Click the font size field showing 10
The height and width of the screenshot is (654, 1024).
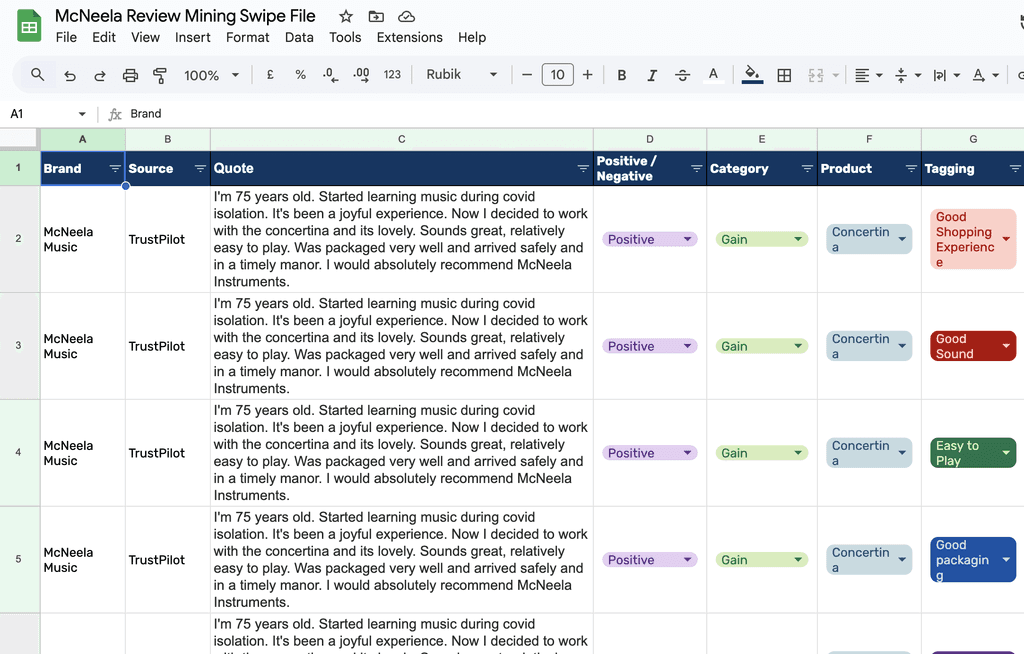558,74
